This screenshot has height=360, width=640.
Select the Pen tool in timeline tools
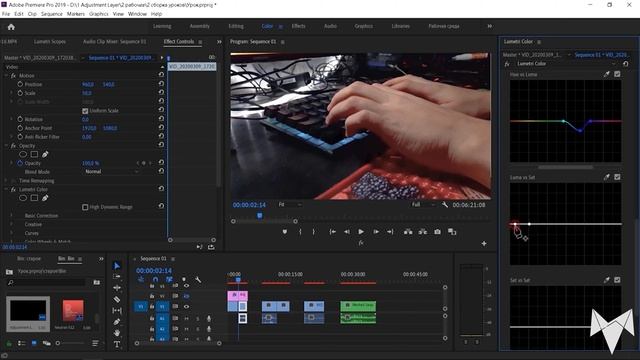pos(117,322)
